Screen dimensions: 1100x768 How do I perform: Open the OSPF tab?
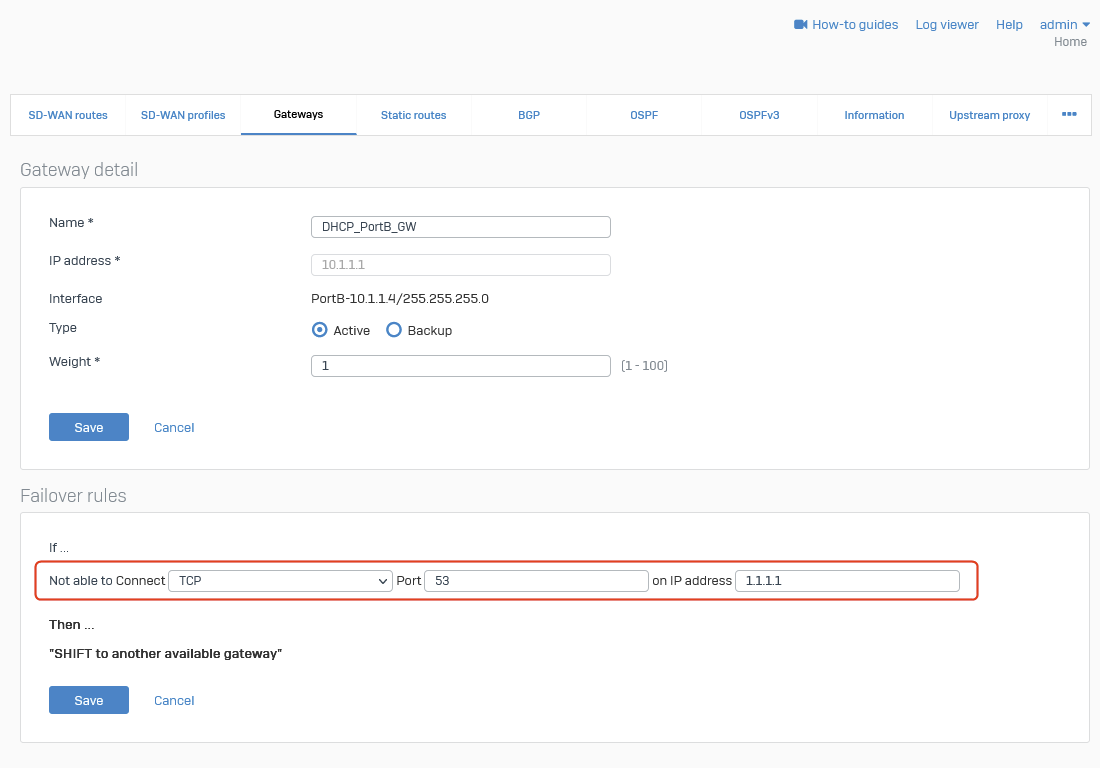click(x=644, y=115)
